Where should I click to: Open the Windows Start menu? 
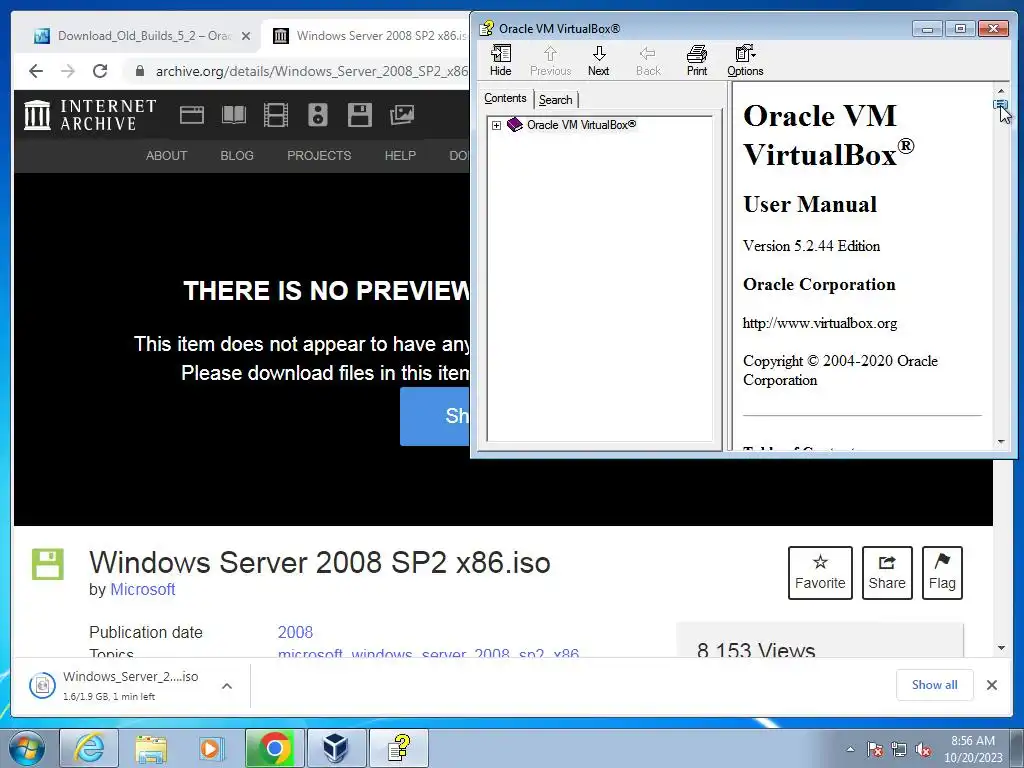point(27,748)
